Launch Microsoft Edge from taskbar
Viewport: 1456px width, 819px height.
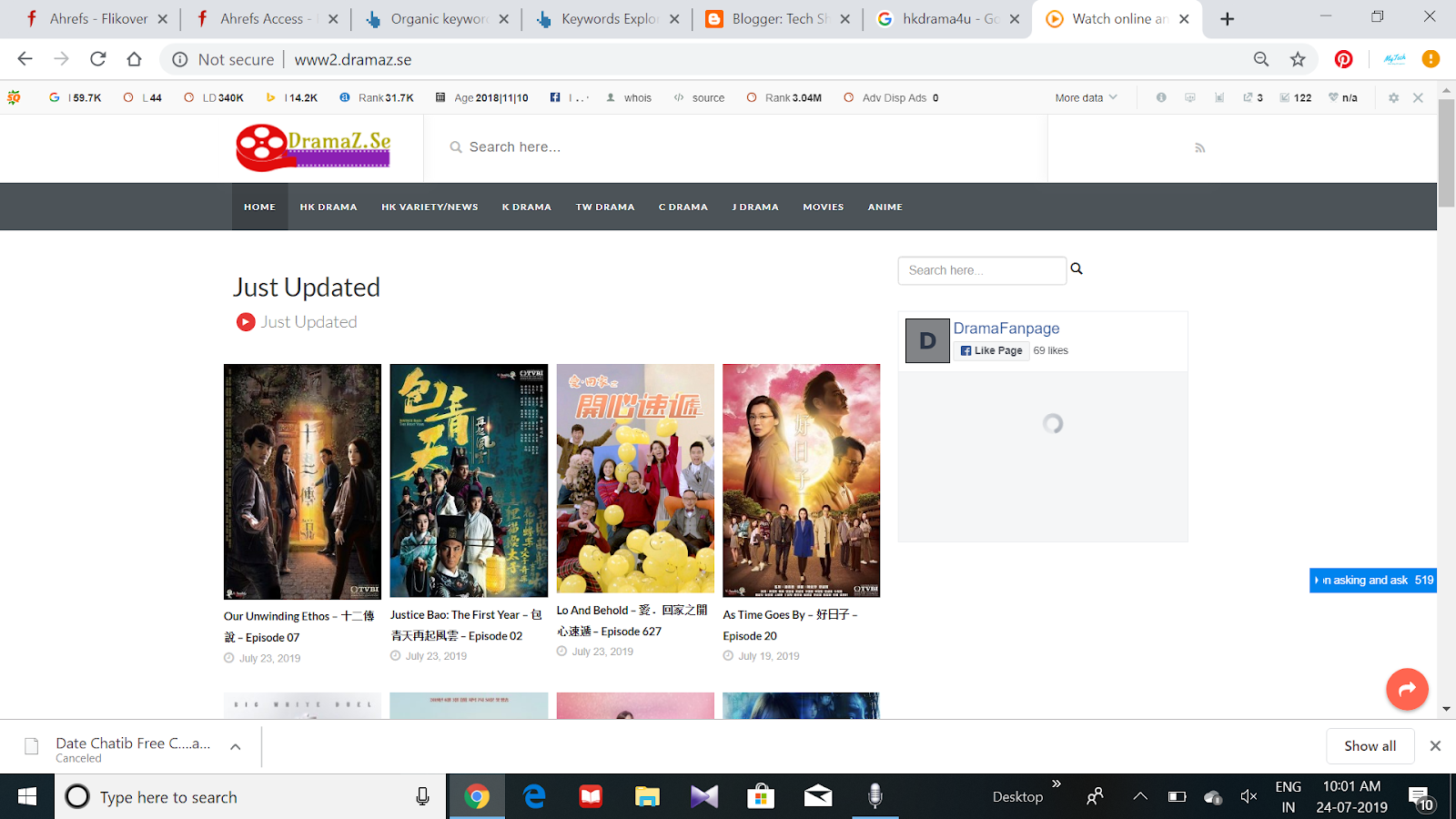point(534,797)
